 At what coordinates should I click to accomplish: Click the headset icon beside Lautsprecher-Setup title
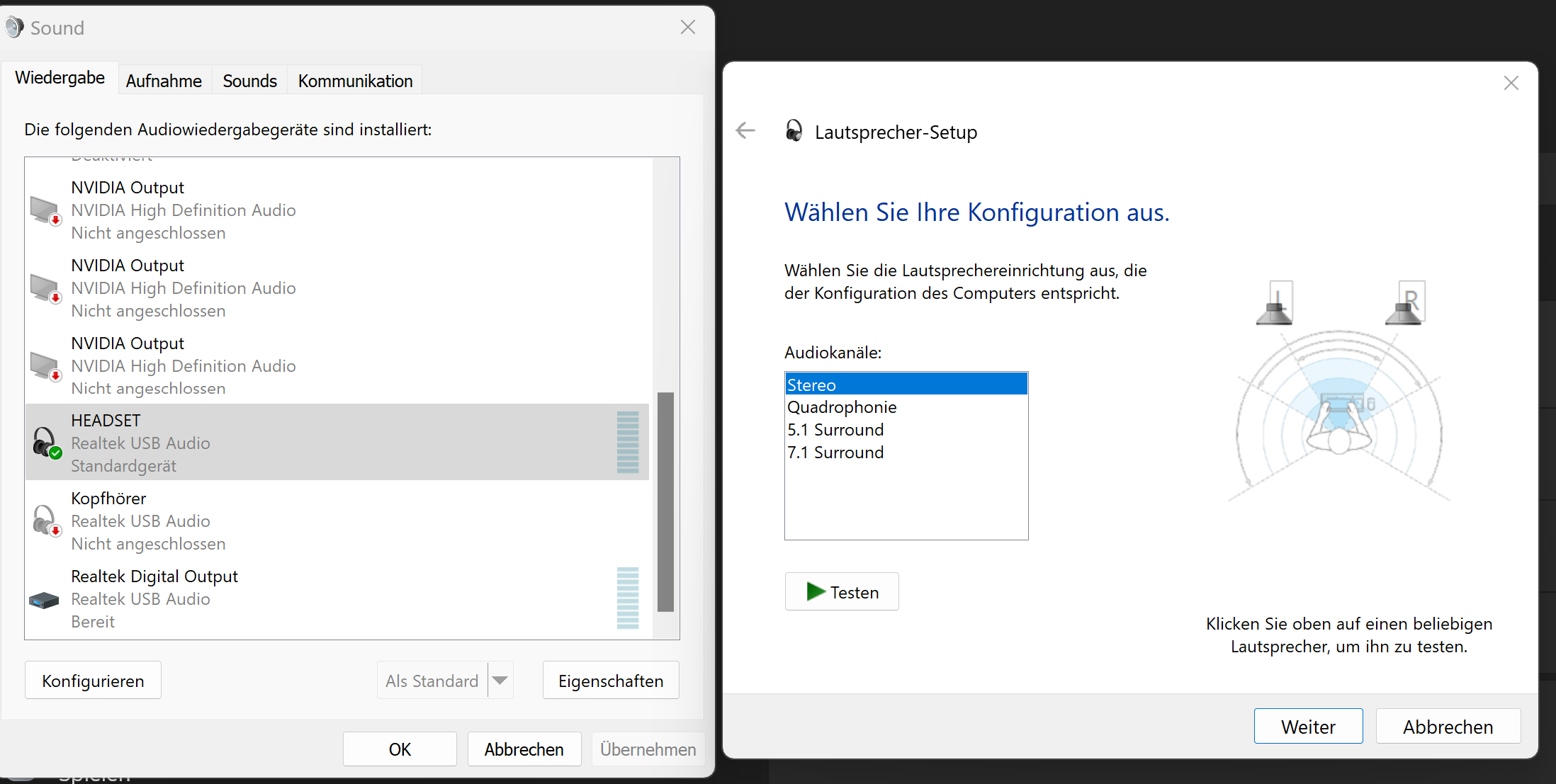coord(794,131)
